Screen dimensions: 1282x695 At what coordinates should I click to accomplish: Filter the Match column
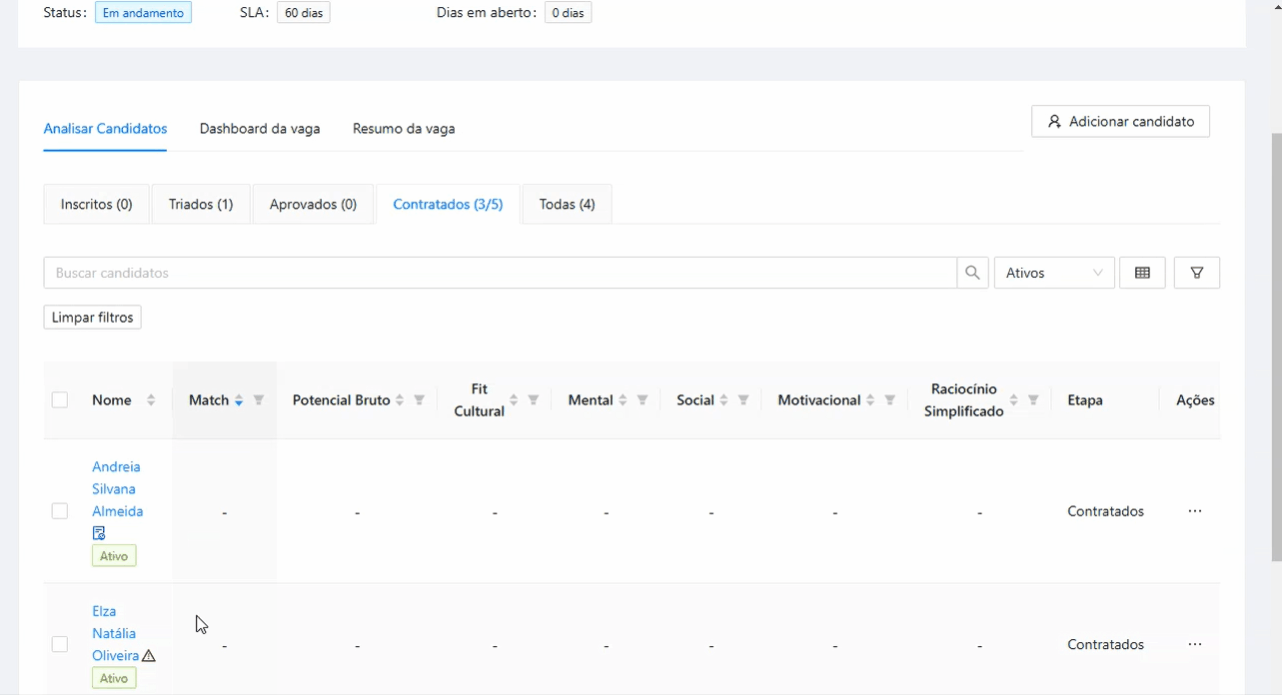(x=259, y=400)
